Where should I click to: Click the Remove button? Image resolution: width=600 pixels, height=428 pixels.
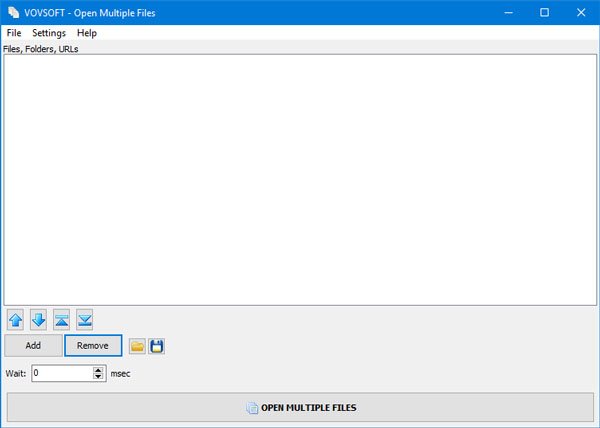(93, 346)
